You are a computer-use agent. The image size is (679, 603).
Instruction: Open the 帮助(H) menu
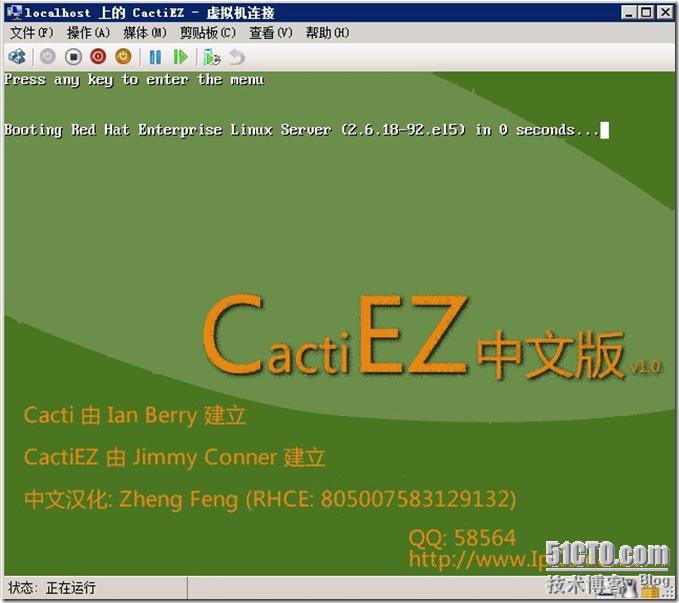pyautogui.click(x=327, y=32)
